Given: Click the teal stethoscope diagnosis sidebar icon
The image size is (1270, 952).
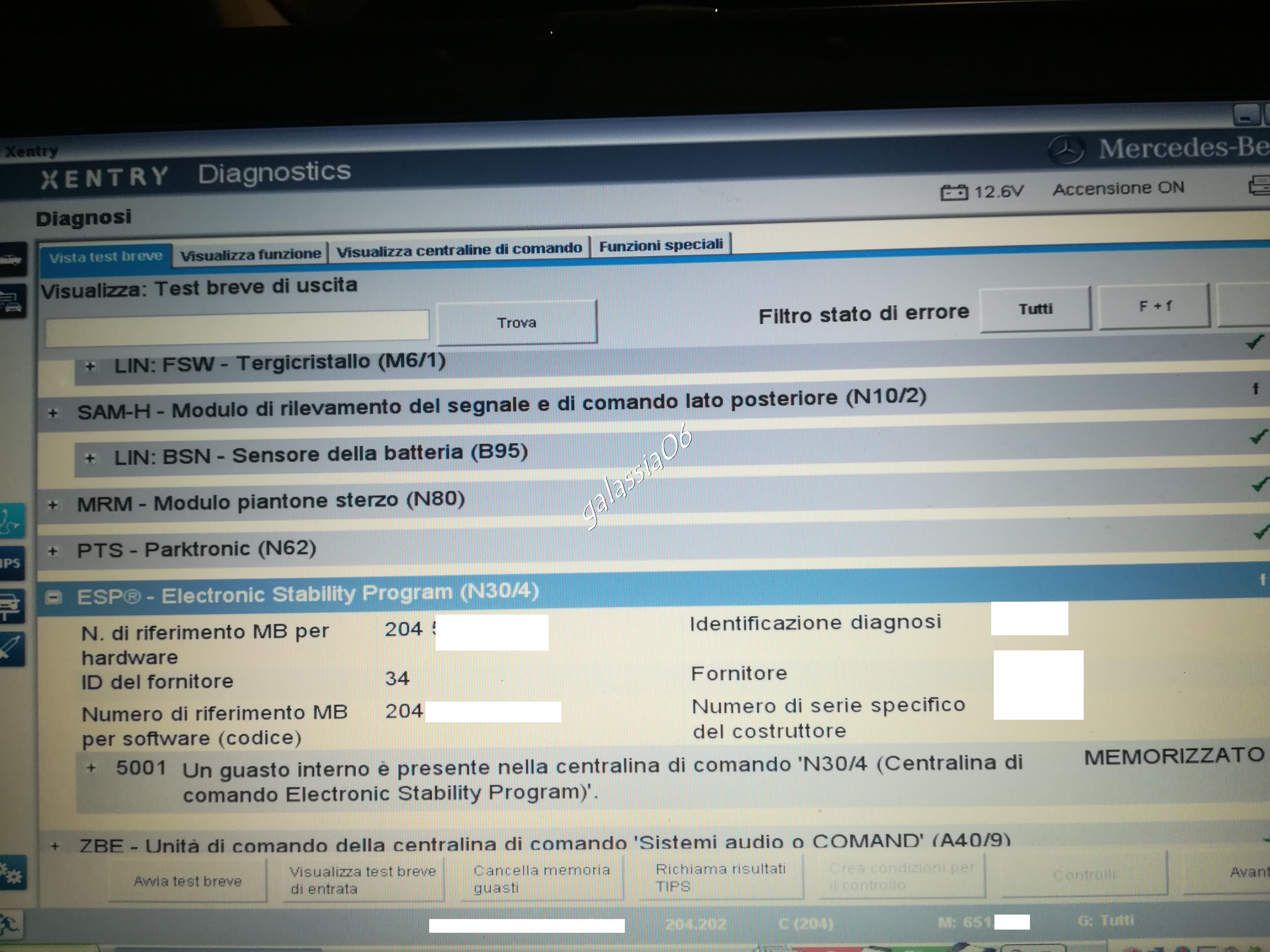Looking at the screenshot, I should [12, 520].
